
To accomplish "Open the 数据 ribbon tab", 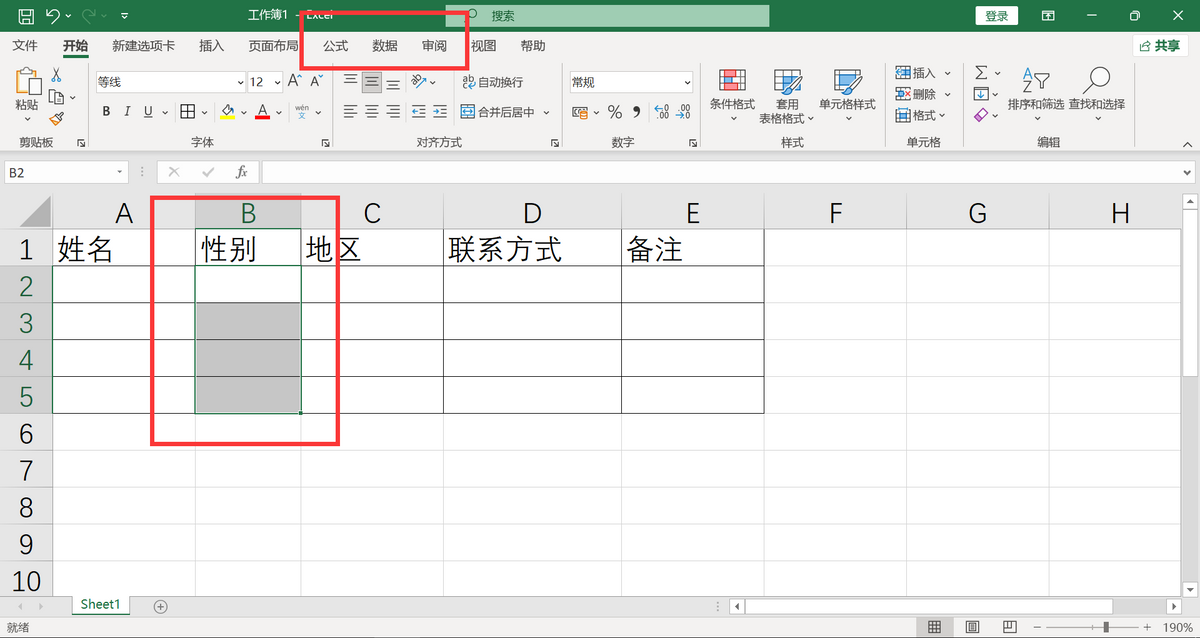I will click(385, 46).
